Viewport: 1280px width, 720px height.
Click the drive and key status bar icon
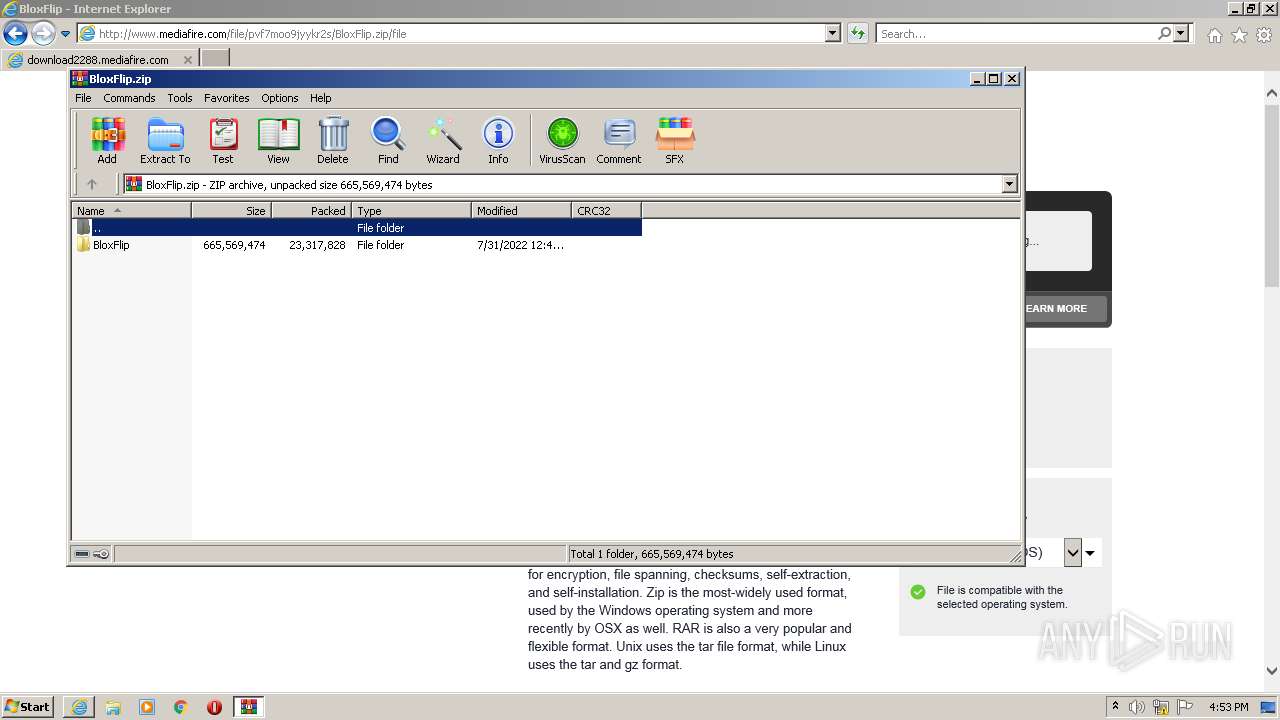pyautogui.click(x=92, y=554)
